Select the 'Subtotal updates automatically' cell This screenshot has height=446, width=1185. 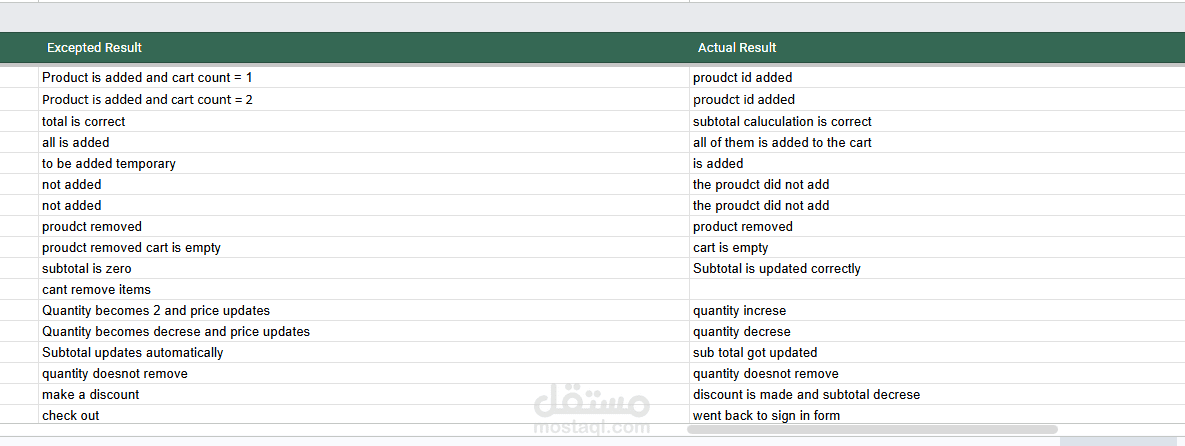pyautogui.click(x=133, y=352)
